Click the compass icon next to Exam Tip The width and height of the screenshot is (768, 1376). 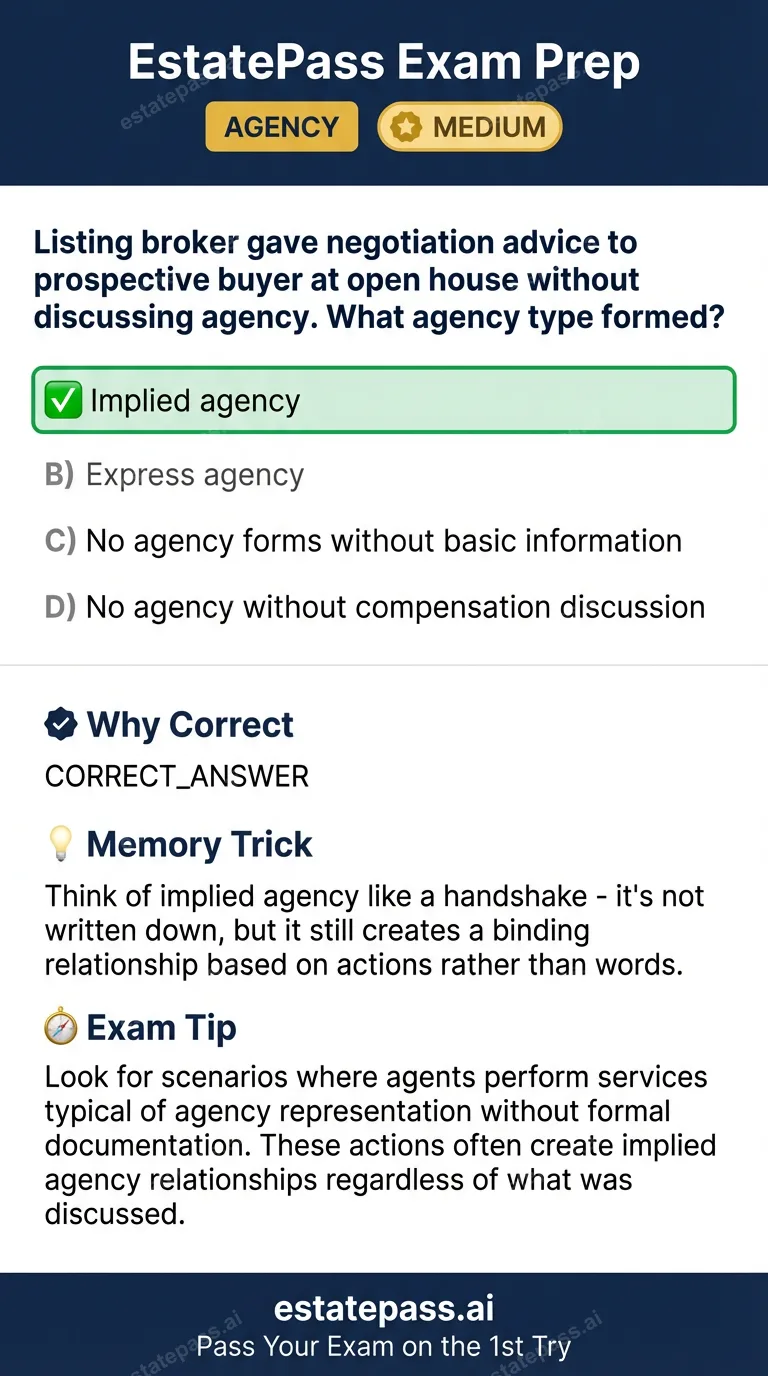point(60,1026)
